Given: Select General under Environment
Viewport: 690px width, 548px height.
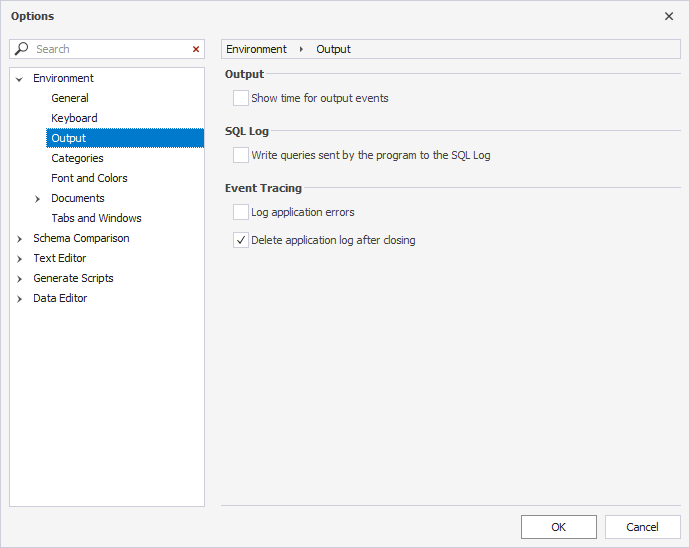Looking at the screenshot, I should (70, 98).
